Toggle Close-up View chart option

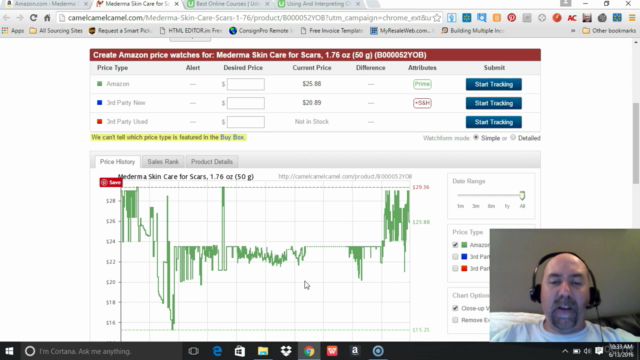pos(455,308)
